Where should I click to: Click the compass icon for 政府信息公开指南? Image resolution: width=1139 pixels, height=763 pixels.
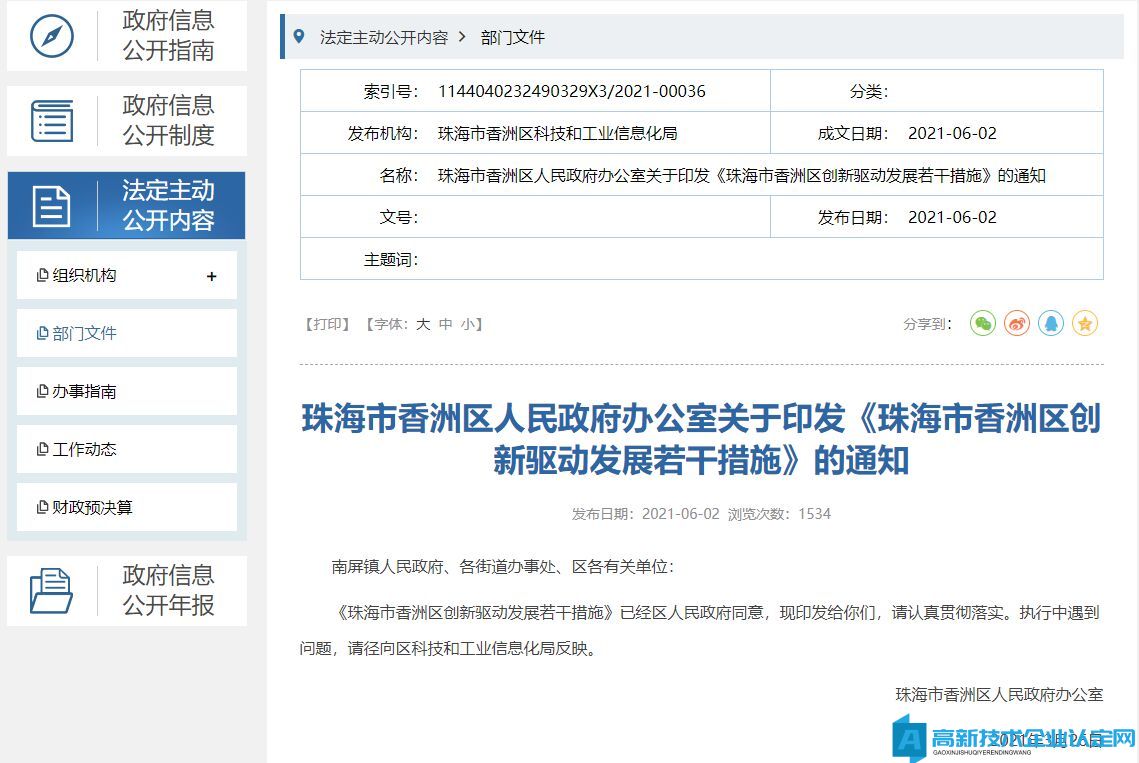click(52, 36)
